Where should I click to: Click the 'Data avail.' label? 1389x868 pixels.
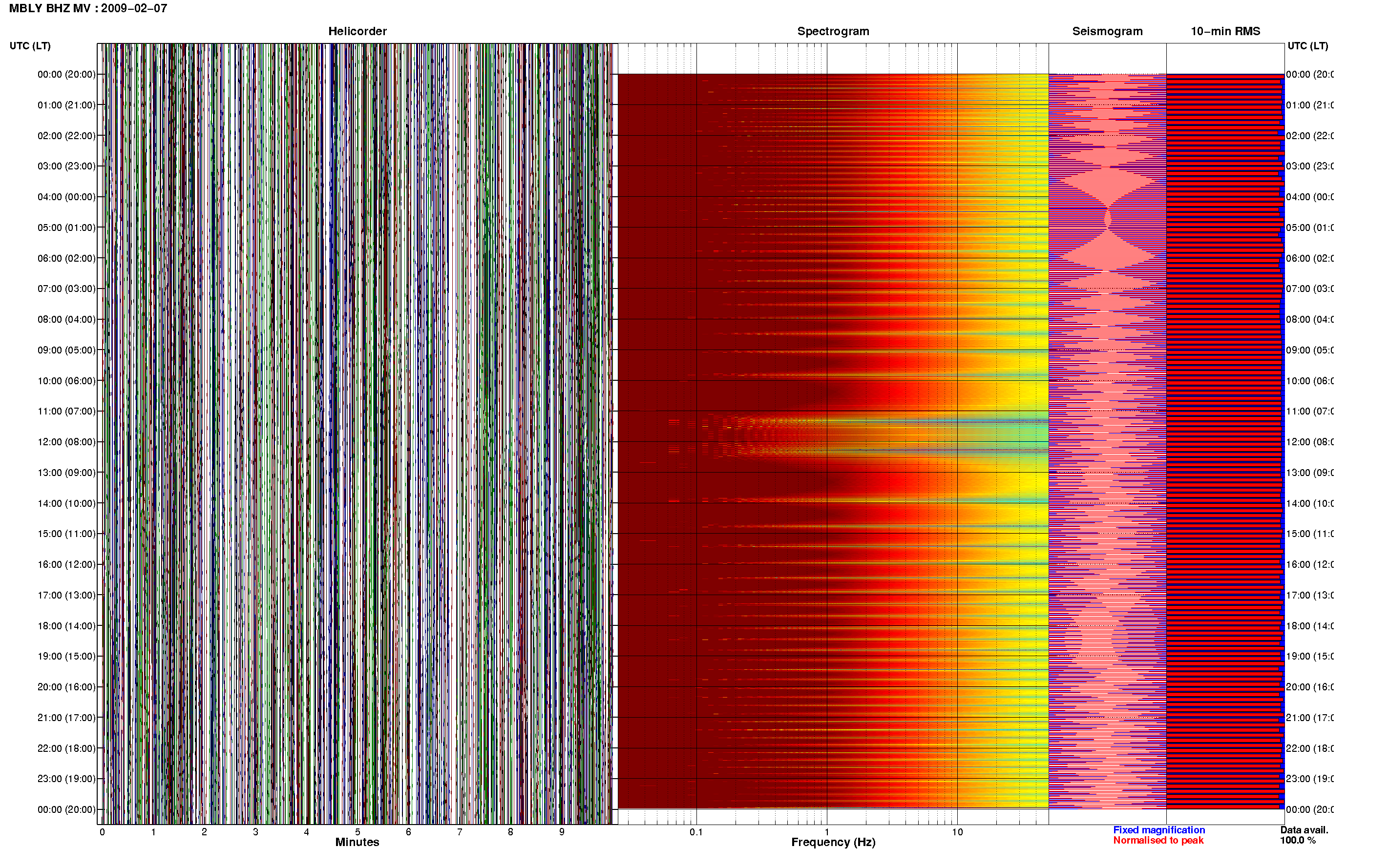(x=1304, y=830)
